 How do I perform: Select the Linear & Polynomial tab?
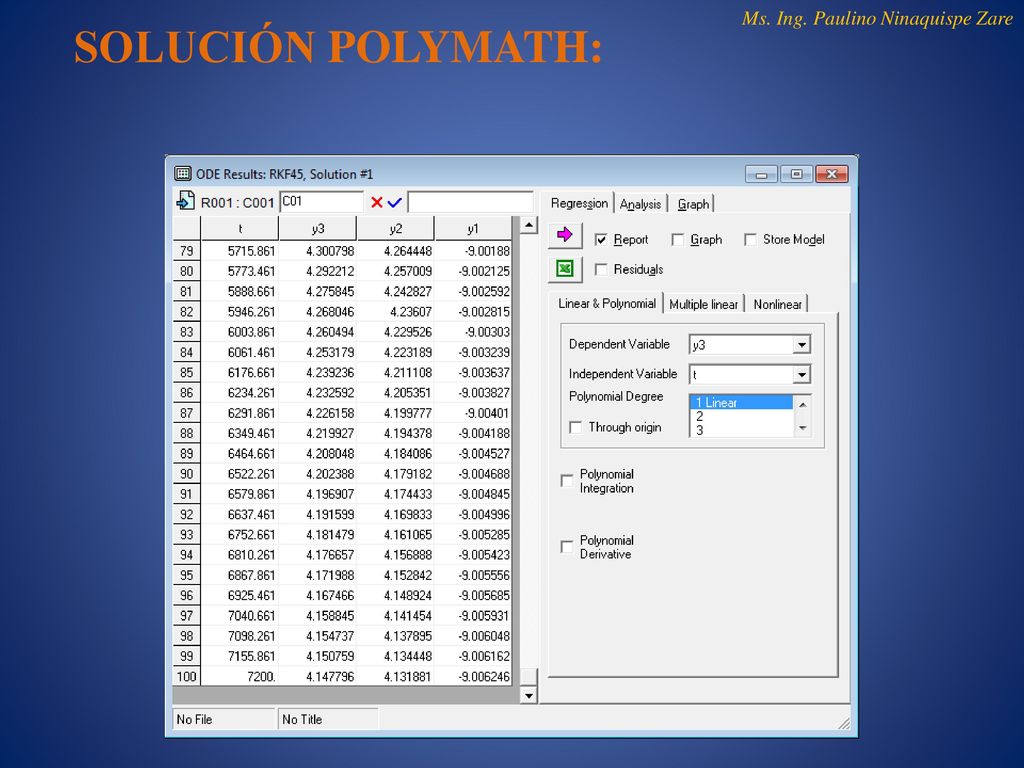(607, 304)
